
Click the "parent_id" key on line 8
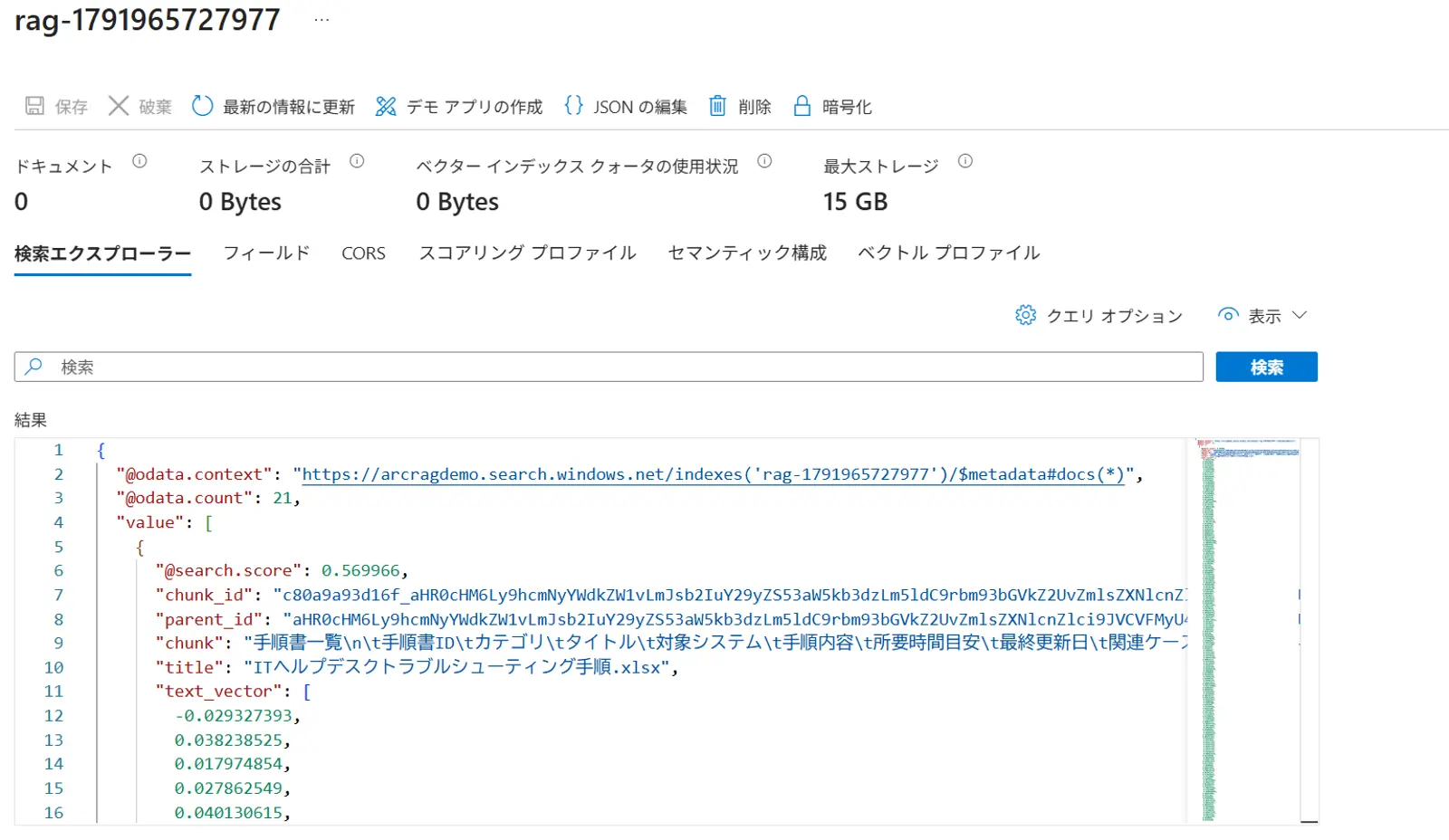click(208, 619)
